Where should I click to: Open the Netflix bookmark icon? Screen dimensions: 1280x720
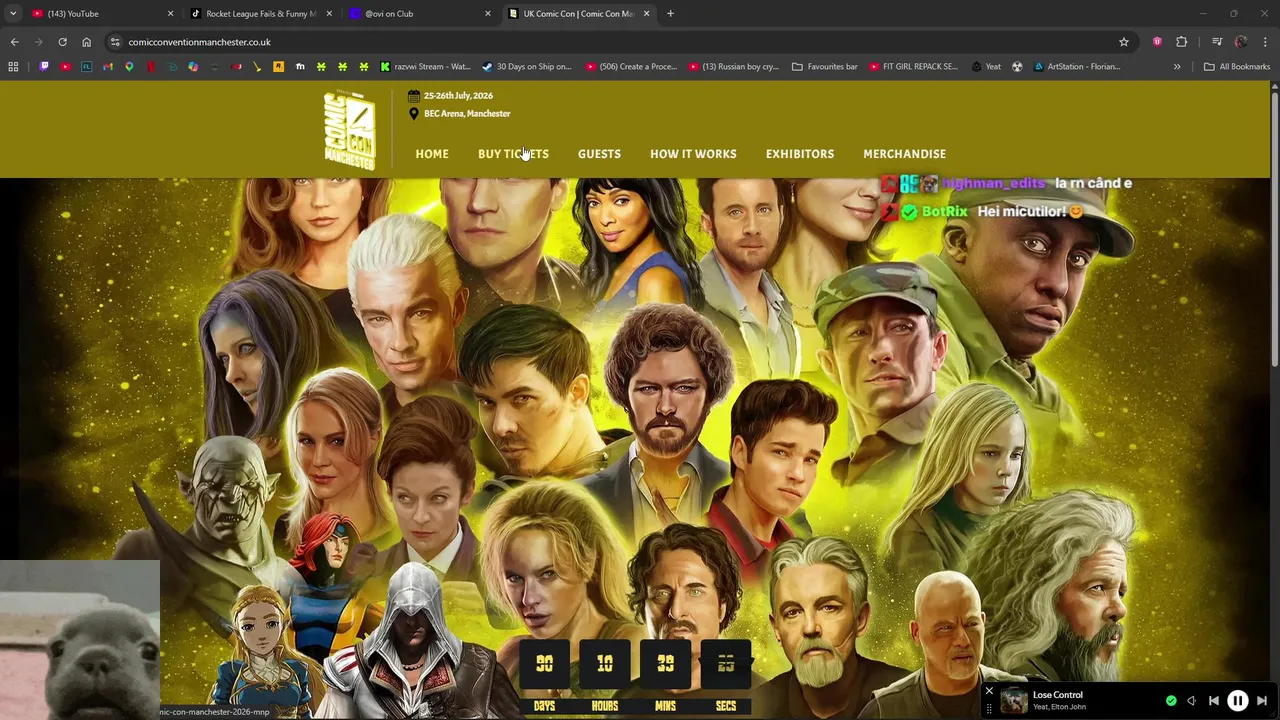pos(151,67)
